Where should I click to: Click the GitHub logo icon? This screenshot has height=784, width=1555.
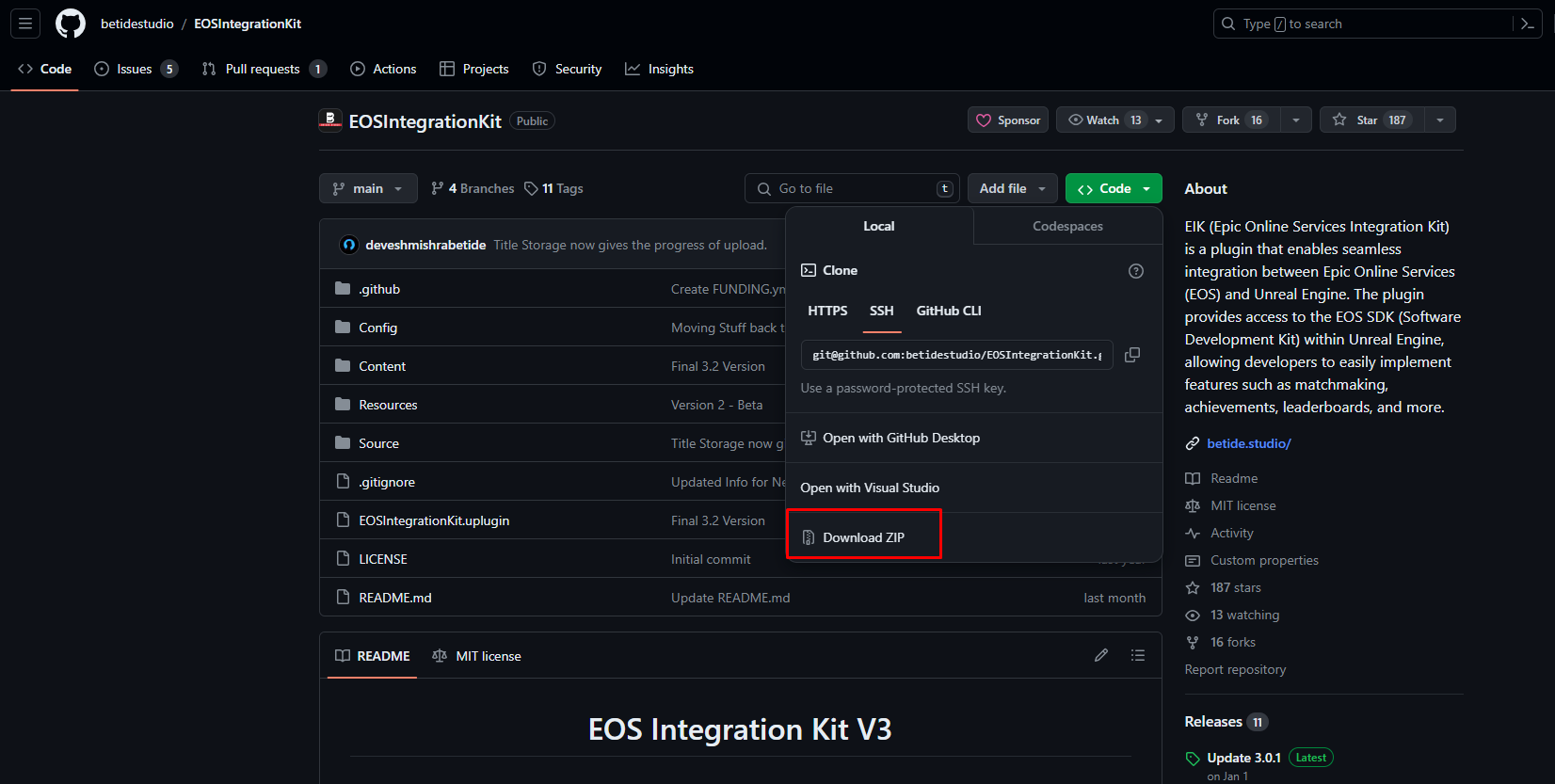point(71,24)
